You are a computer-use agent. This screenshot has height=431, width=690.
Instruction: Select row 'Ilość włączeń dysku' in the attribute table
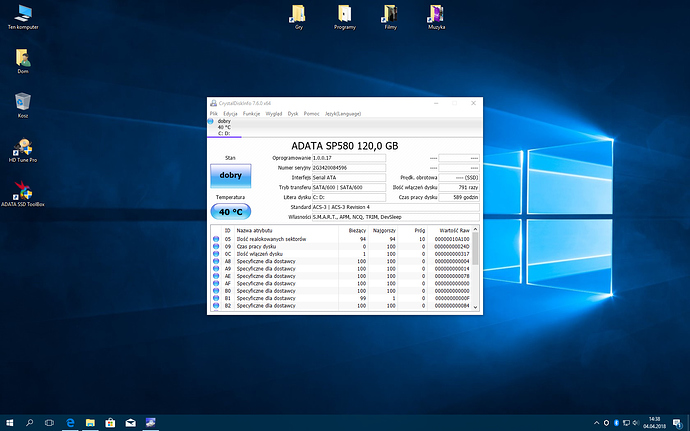click(341, 254)
